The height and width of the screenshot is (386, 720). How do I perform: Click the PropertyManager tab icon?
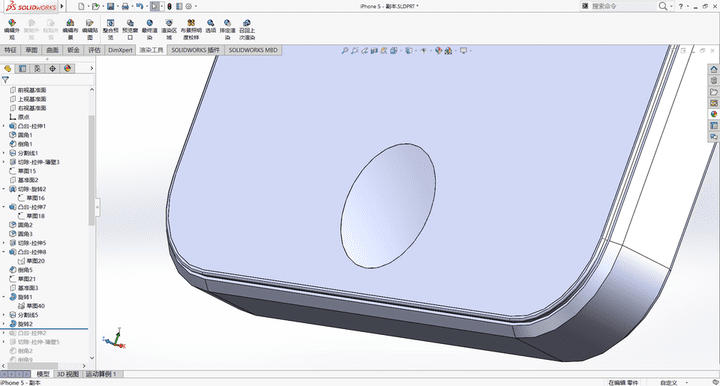(x=22, y=68)
